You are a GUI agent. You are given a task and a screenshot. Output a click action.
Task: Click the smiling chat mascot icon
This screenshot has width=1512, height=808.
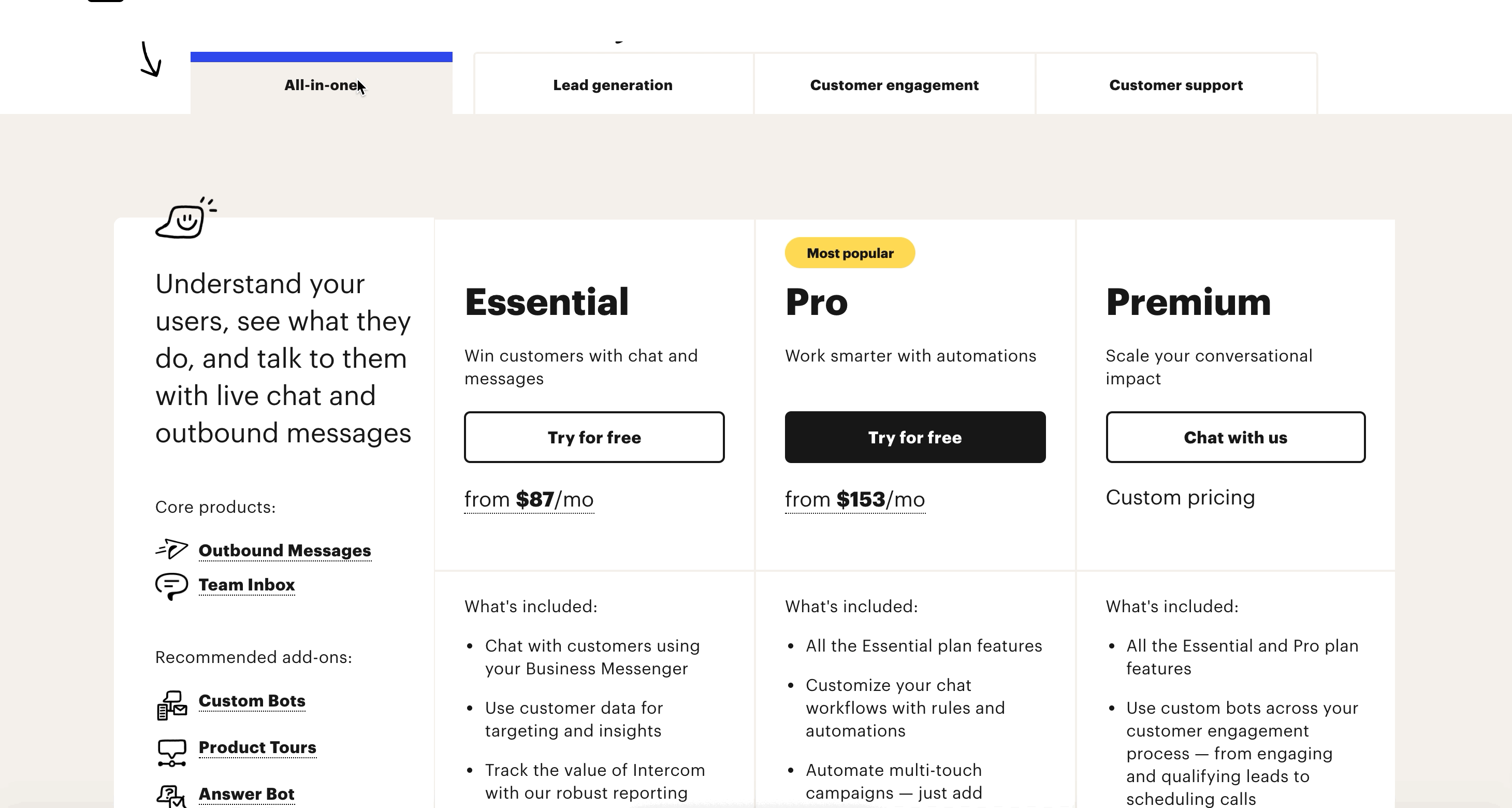185,218
